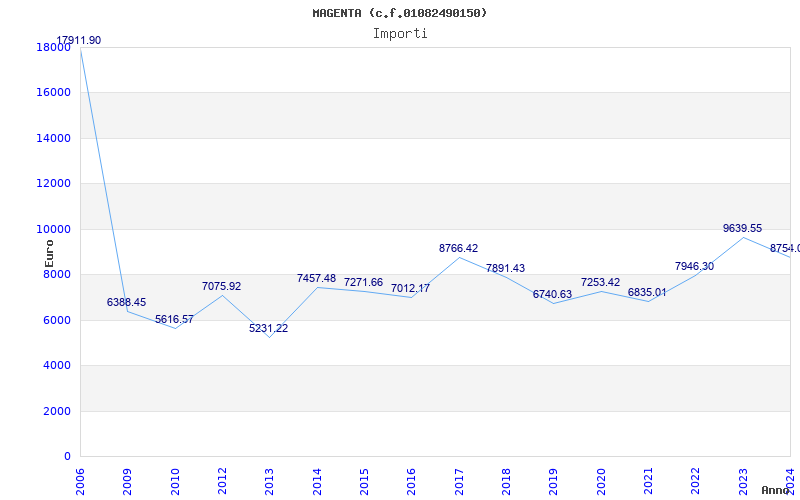800x500 pixels.
Task: Click the 12000 y-axis tick label
Action: pos(53,183)
